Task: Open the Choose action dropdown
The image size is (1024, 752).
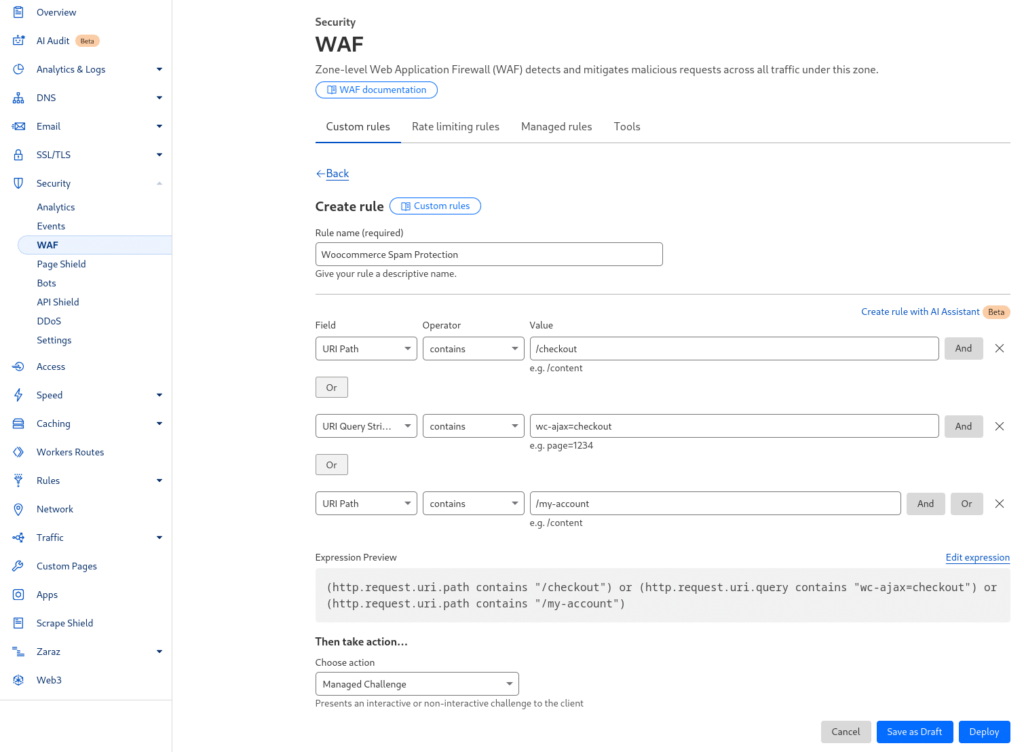Action: (416, 685)
